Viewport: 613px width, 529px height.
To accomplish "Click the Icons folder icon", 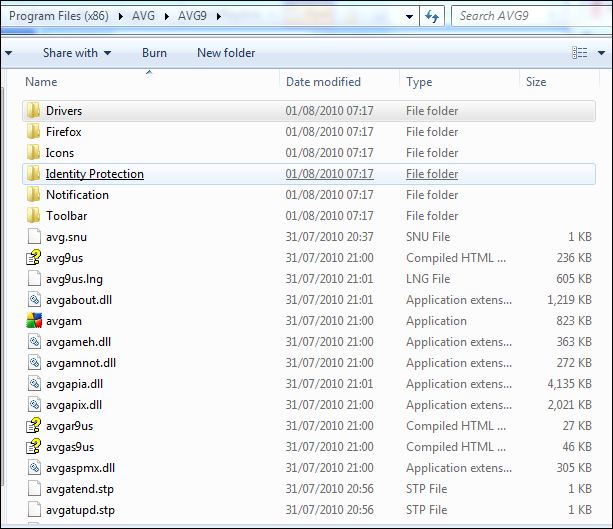I will (34, 153).
